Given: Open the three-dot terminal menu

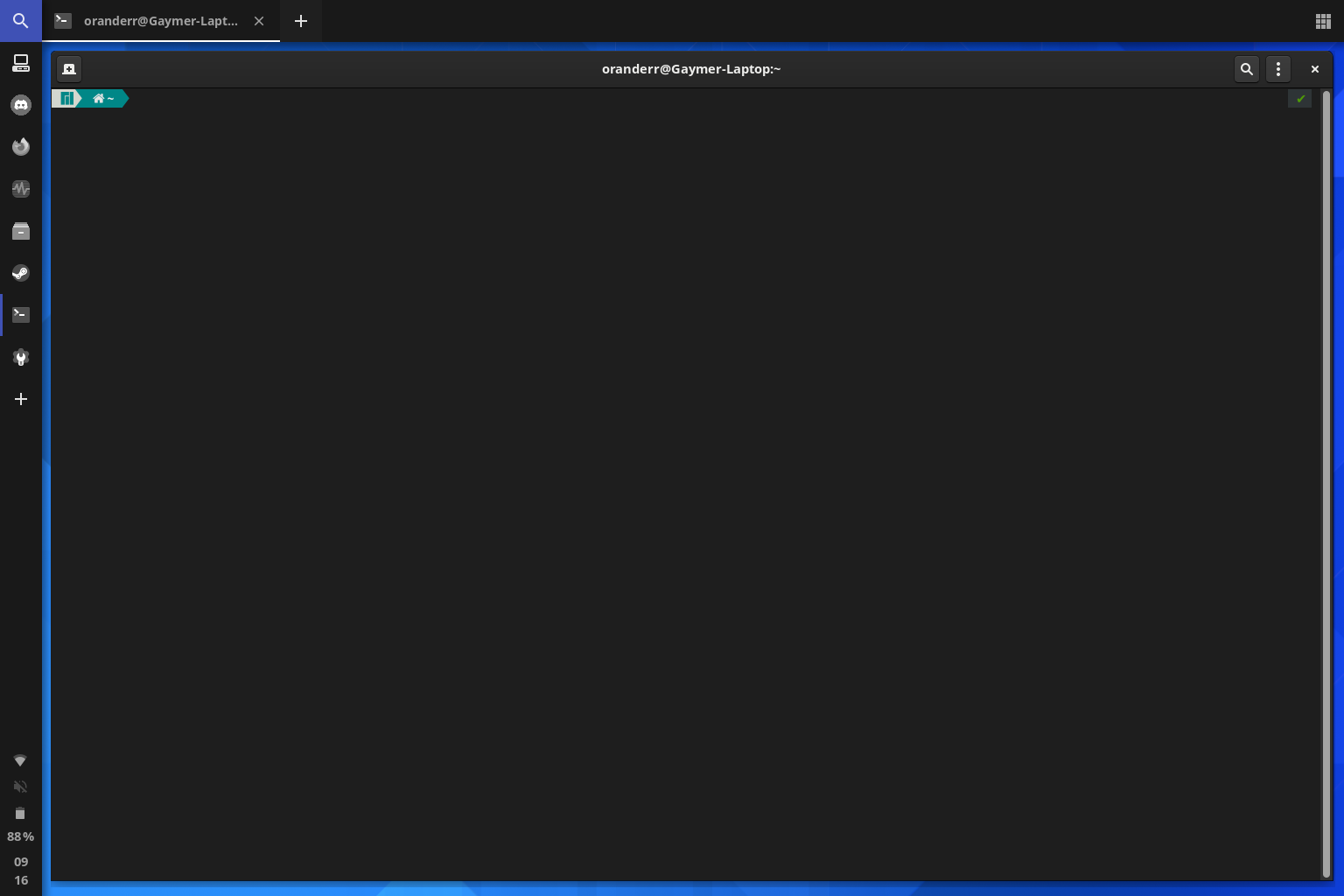Looking at the screenshot, I should pyautogui.click(x=1277, y=69).
